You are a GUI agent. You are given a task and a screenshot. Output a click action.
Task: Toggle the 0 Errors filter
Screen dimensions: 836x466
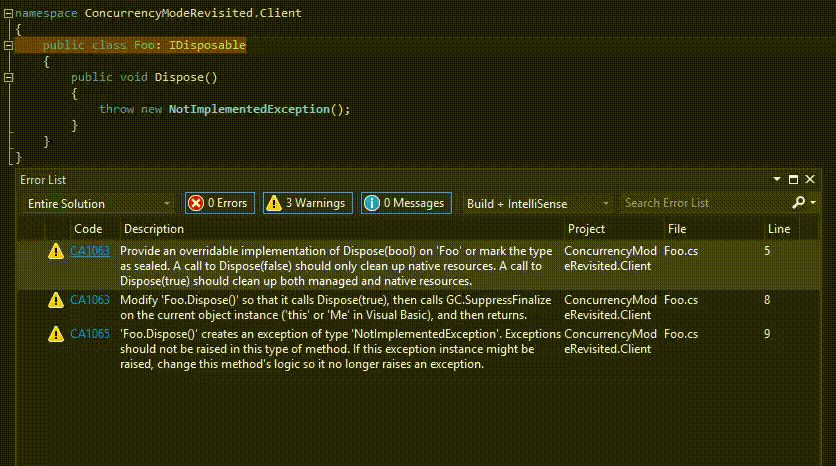[x=220, y=203]
